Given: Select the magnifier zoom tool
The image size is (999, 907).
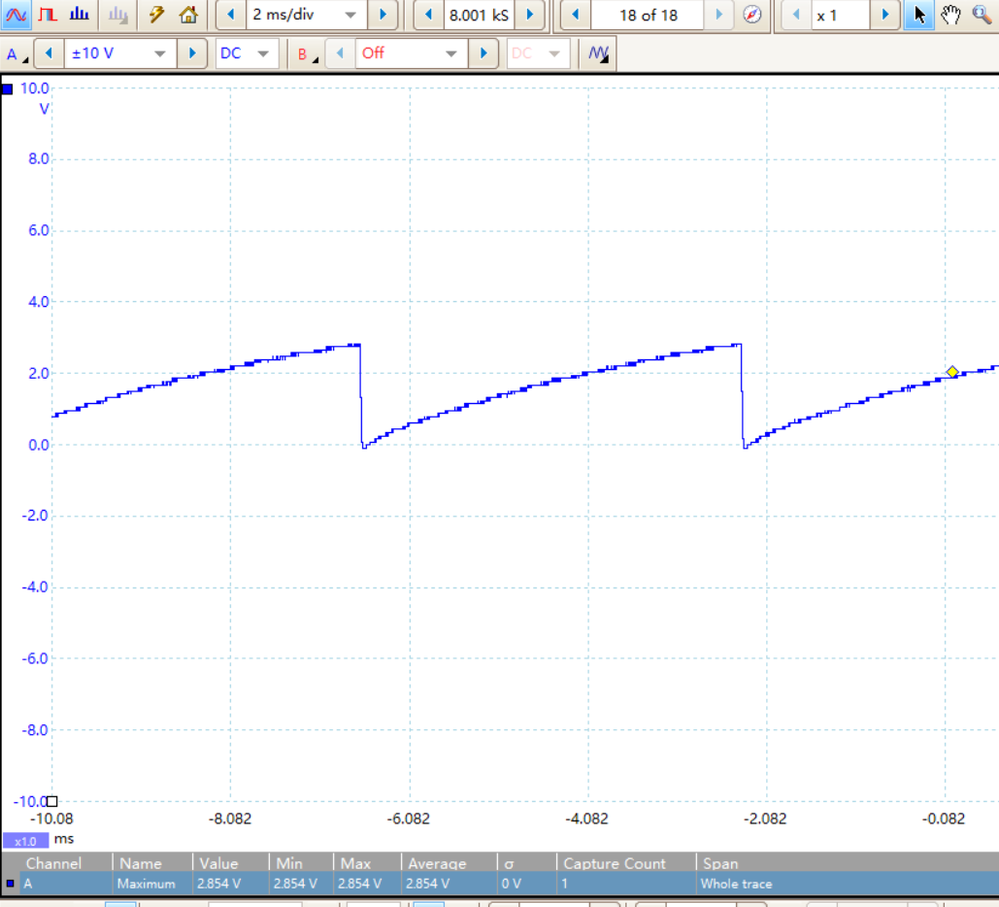Looking at the screenshot, I should click(982, 15).
